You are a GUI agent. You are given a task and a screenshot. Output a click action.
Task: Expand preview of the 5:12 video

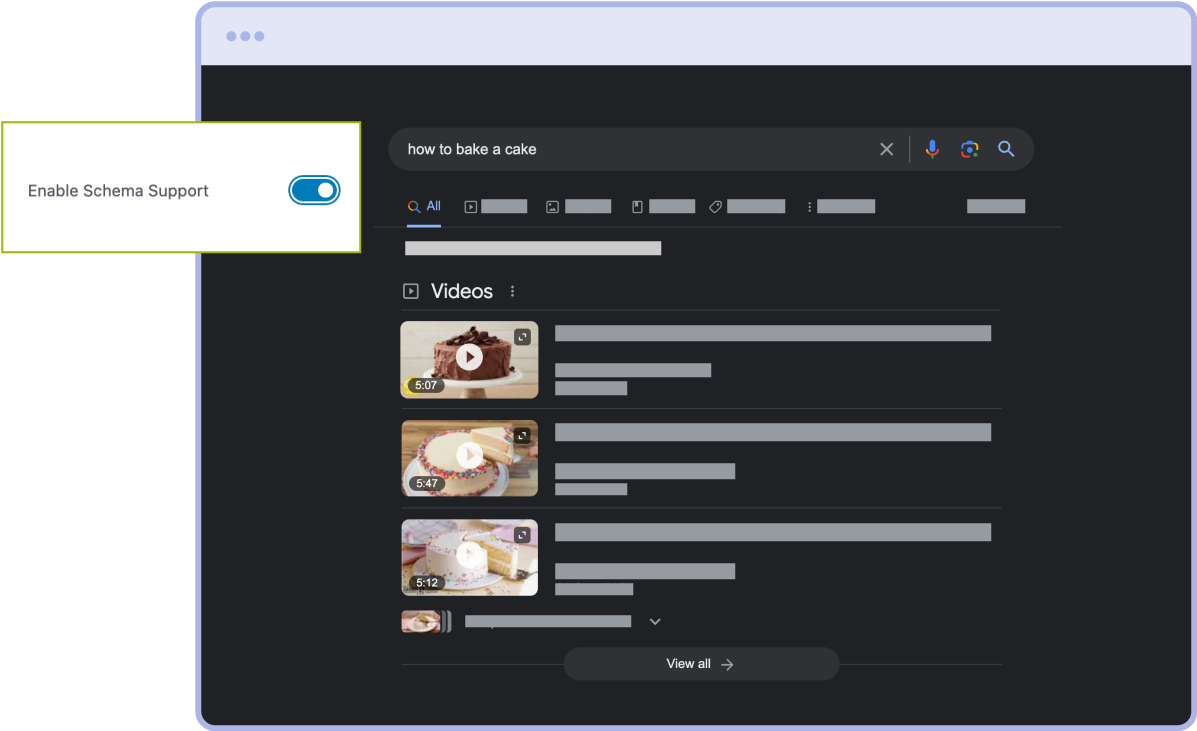click(522, 535)
